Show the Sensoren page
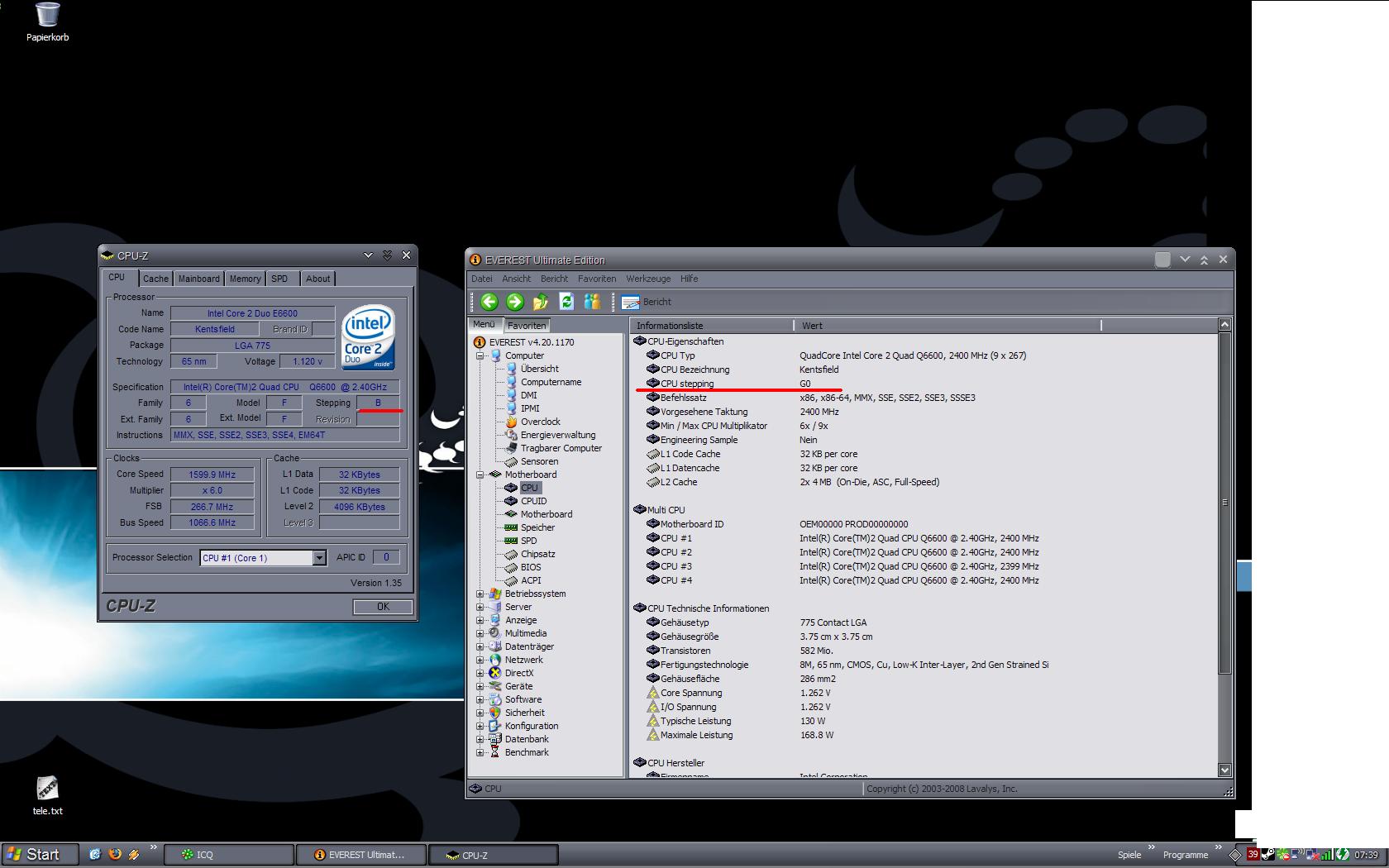Image resolution: width=1389 pixels, height=868 pixels. (539, 461)
